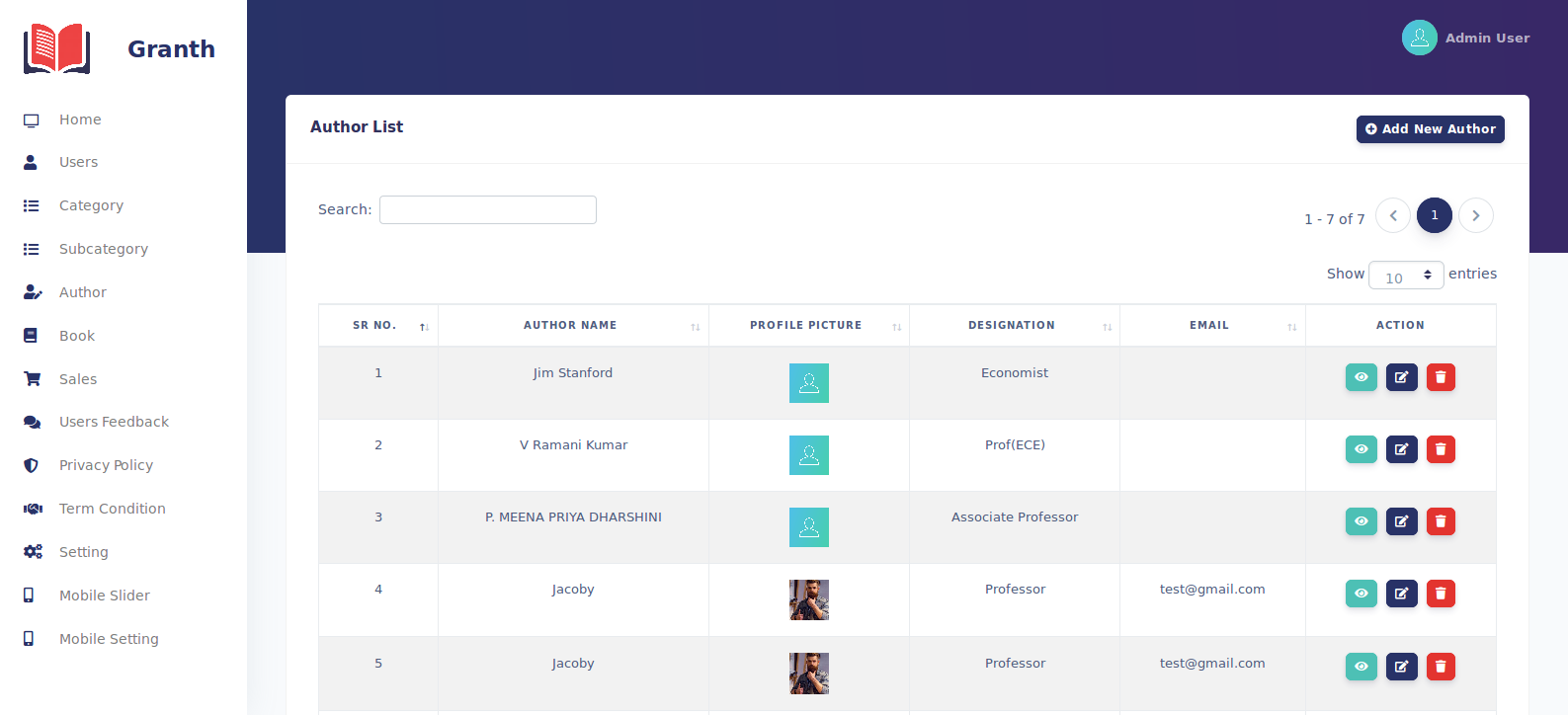Open the Show entries count dropdown
The image size is (1568, 715).
click(x=1406, y=276)
